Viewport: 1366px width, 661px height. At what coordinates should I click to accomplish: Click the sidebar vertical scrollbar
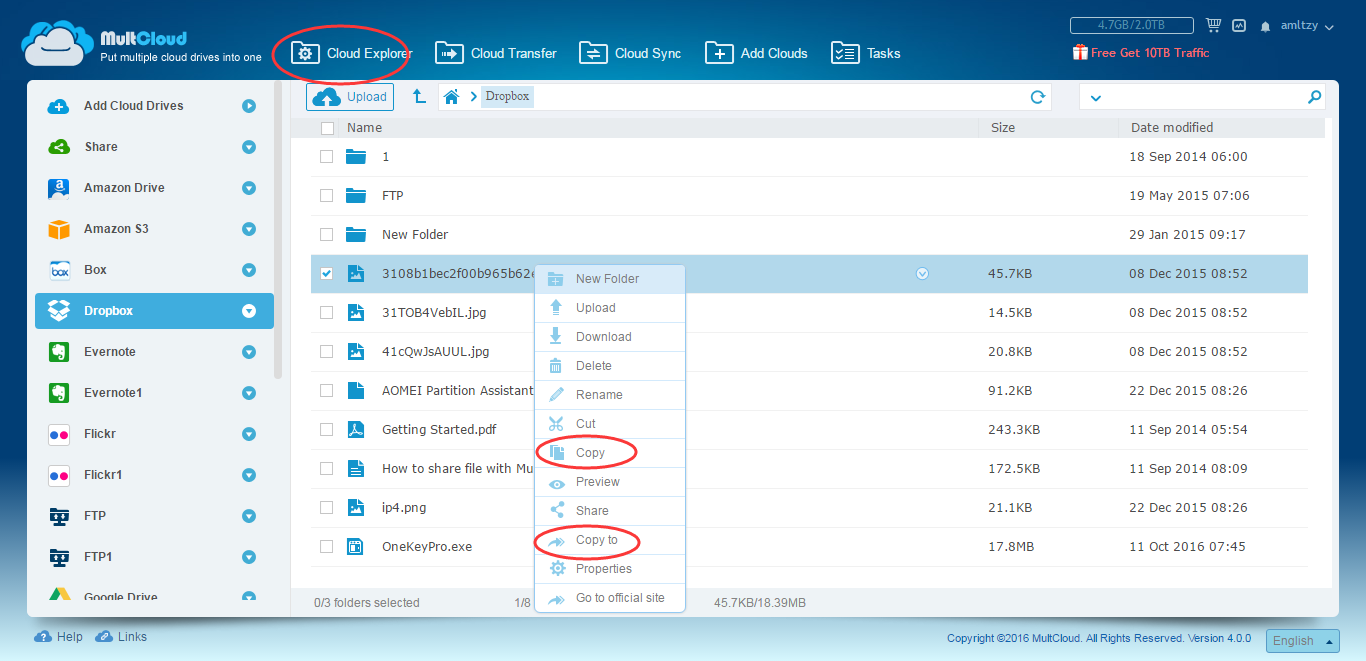[x=278, y=232]
